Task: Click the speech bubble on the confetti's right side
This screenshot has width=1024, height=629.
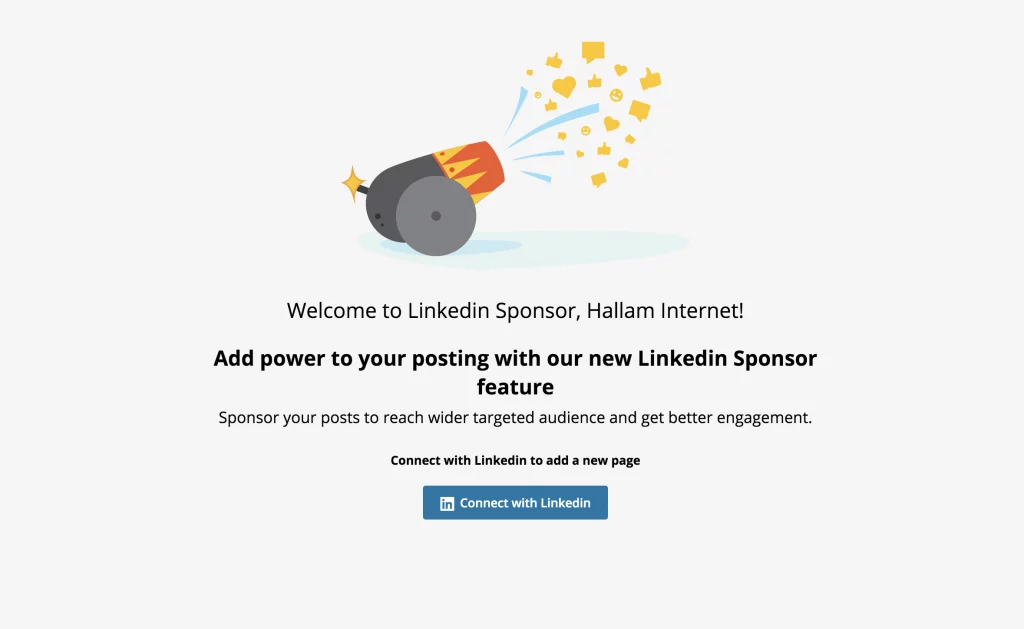Action: pyautogui.click(x=639, y=108)
